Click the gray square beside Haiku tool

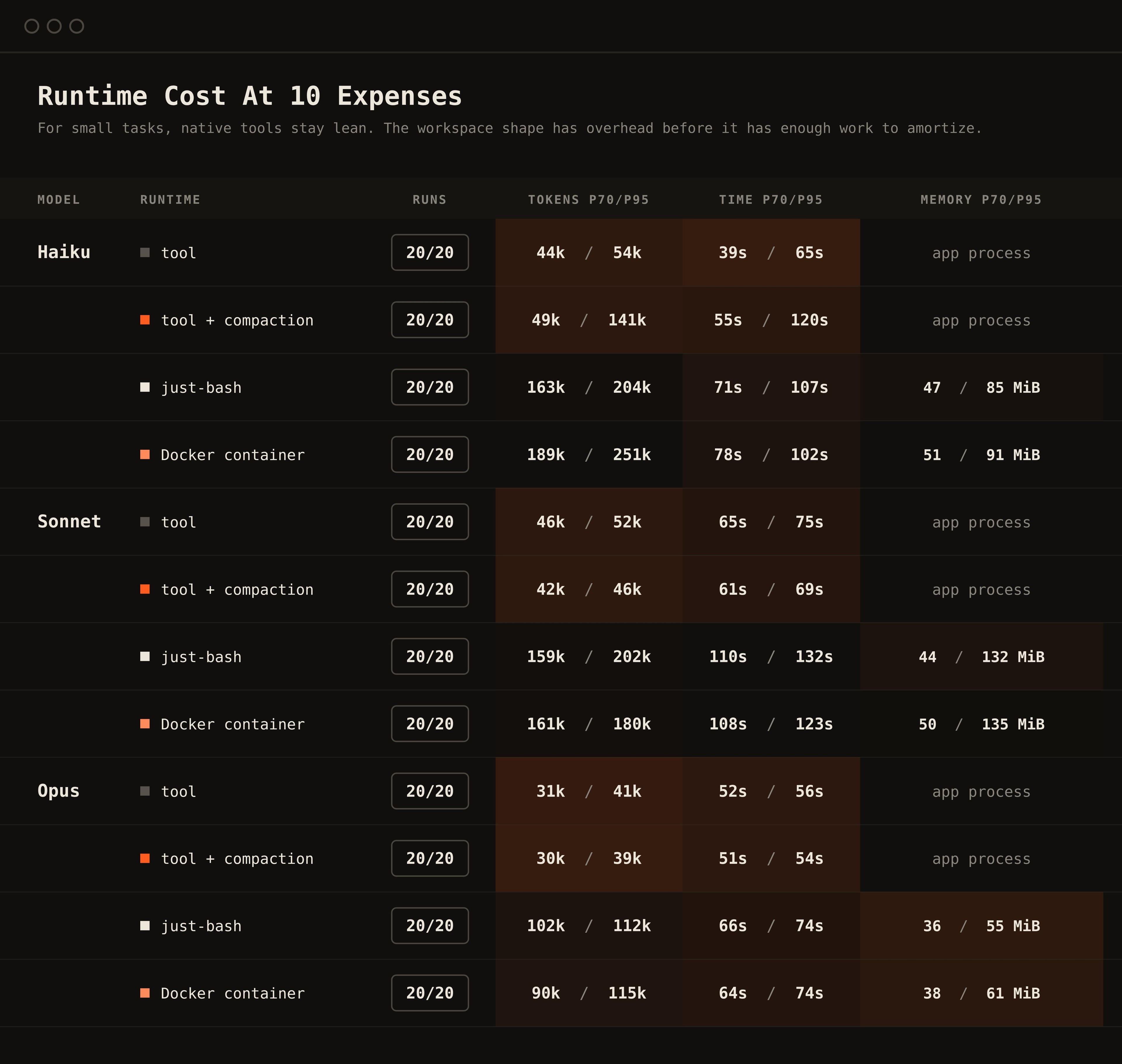pyautogui.click(x=145, y=252)
